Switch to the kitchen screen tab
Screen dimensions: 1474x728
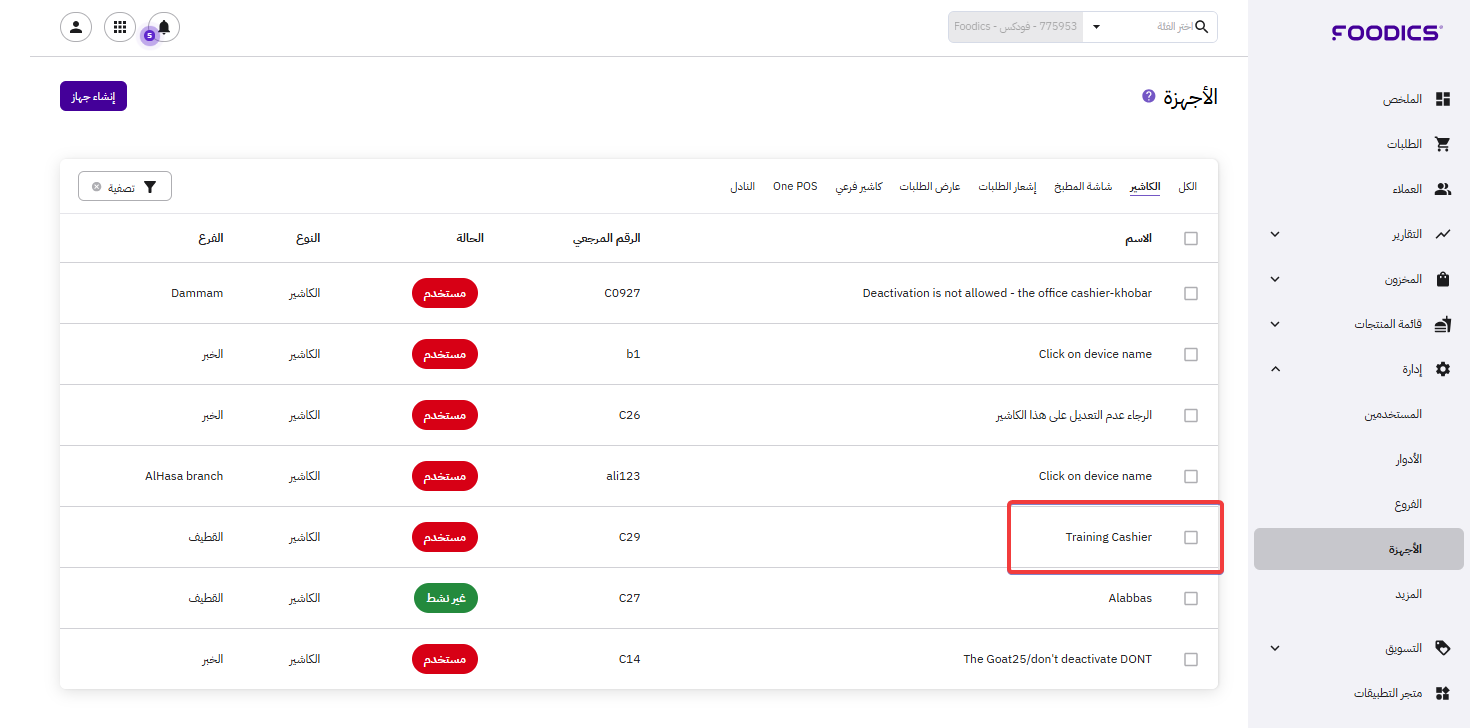(x=1085, y=187)
